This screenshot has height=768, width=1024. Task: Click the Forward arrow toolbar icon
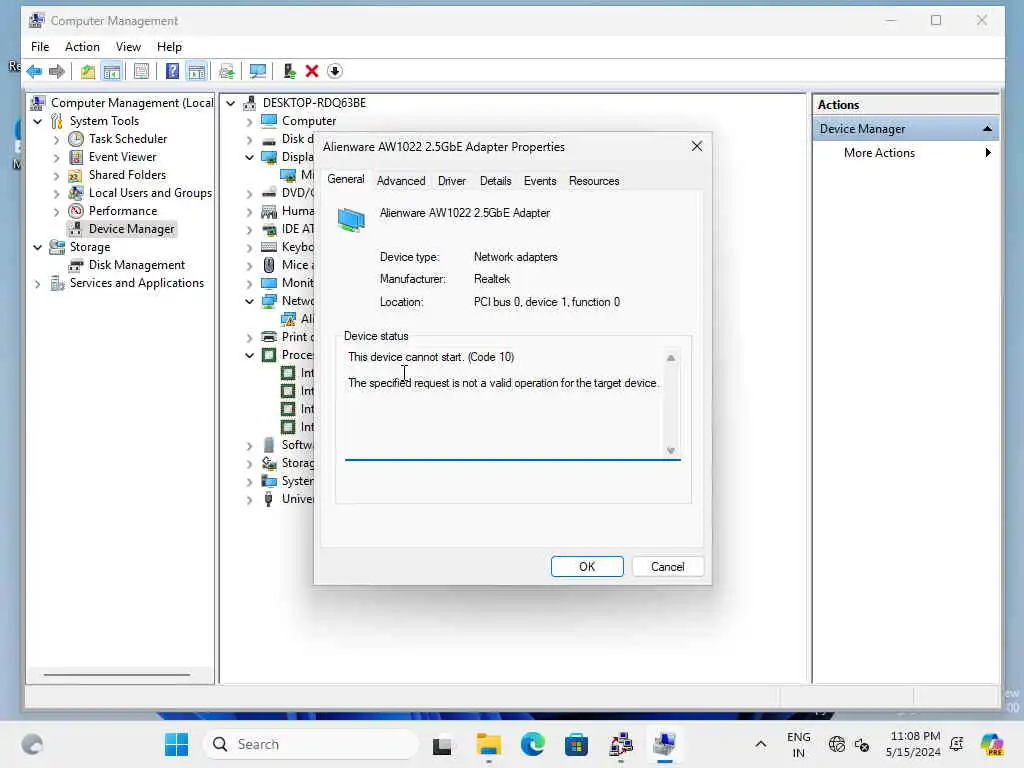[x=57, y=71]
